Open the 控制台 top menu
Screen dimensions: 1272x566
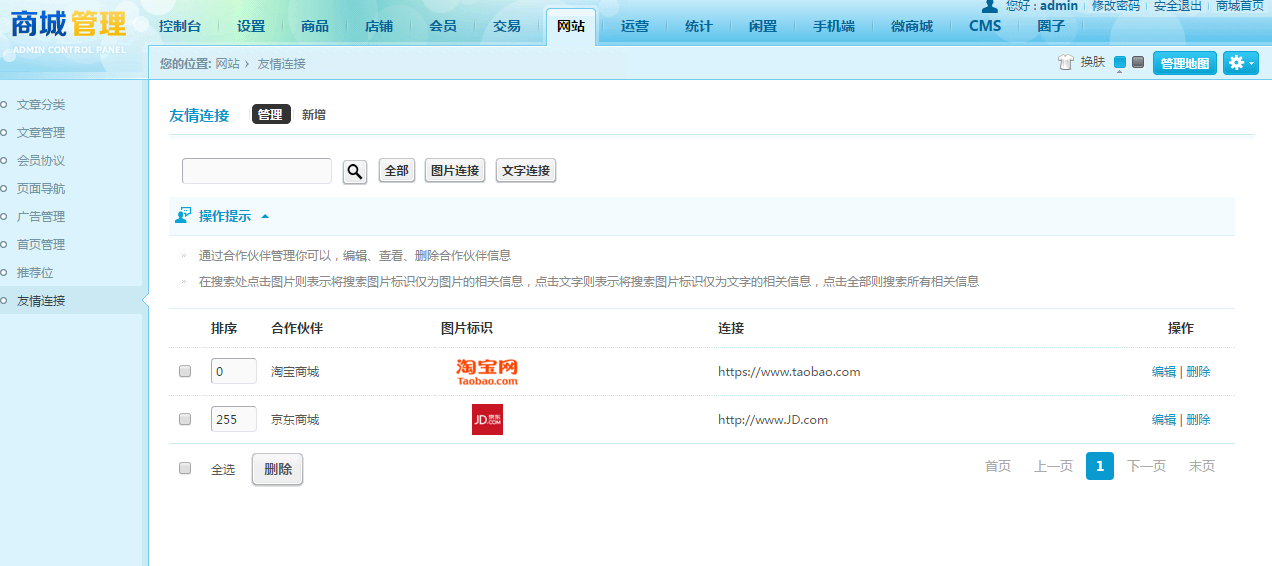tap(180, 26)
